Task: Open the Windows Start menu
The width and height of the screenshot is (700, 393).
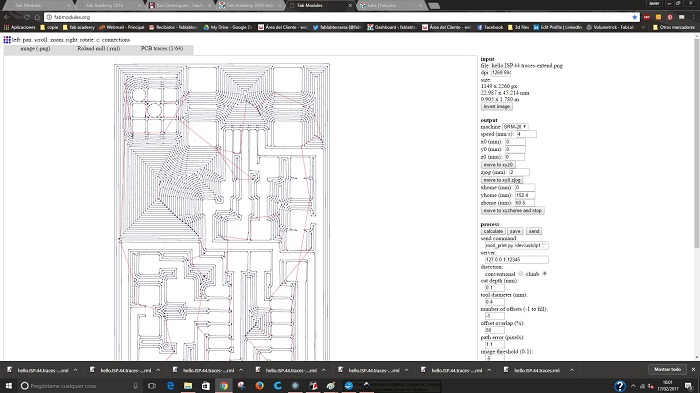Action: point(9,385)
